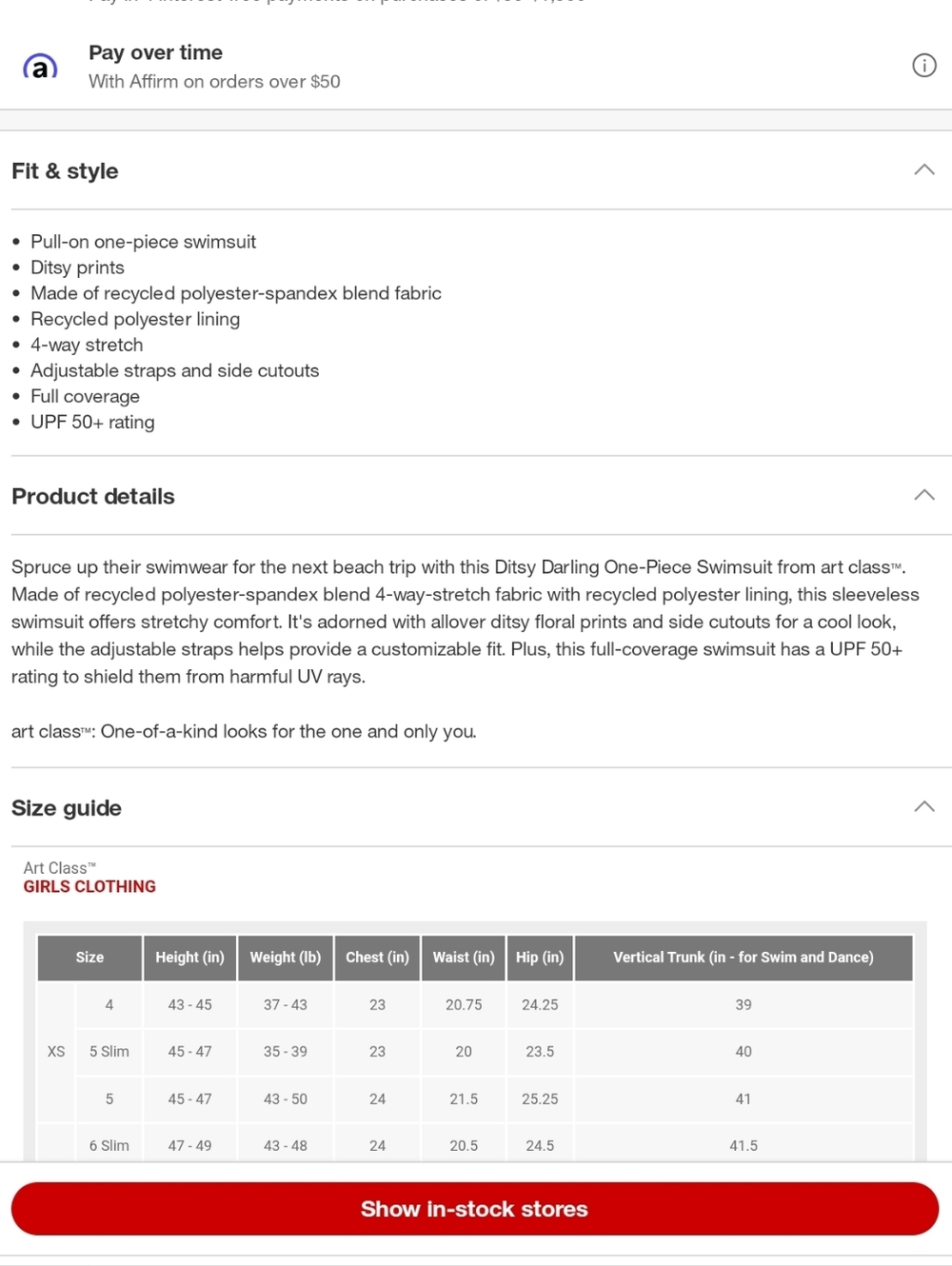Open the Affirm info circle icon

pyautogui.click(x=923, y=66)
